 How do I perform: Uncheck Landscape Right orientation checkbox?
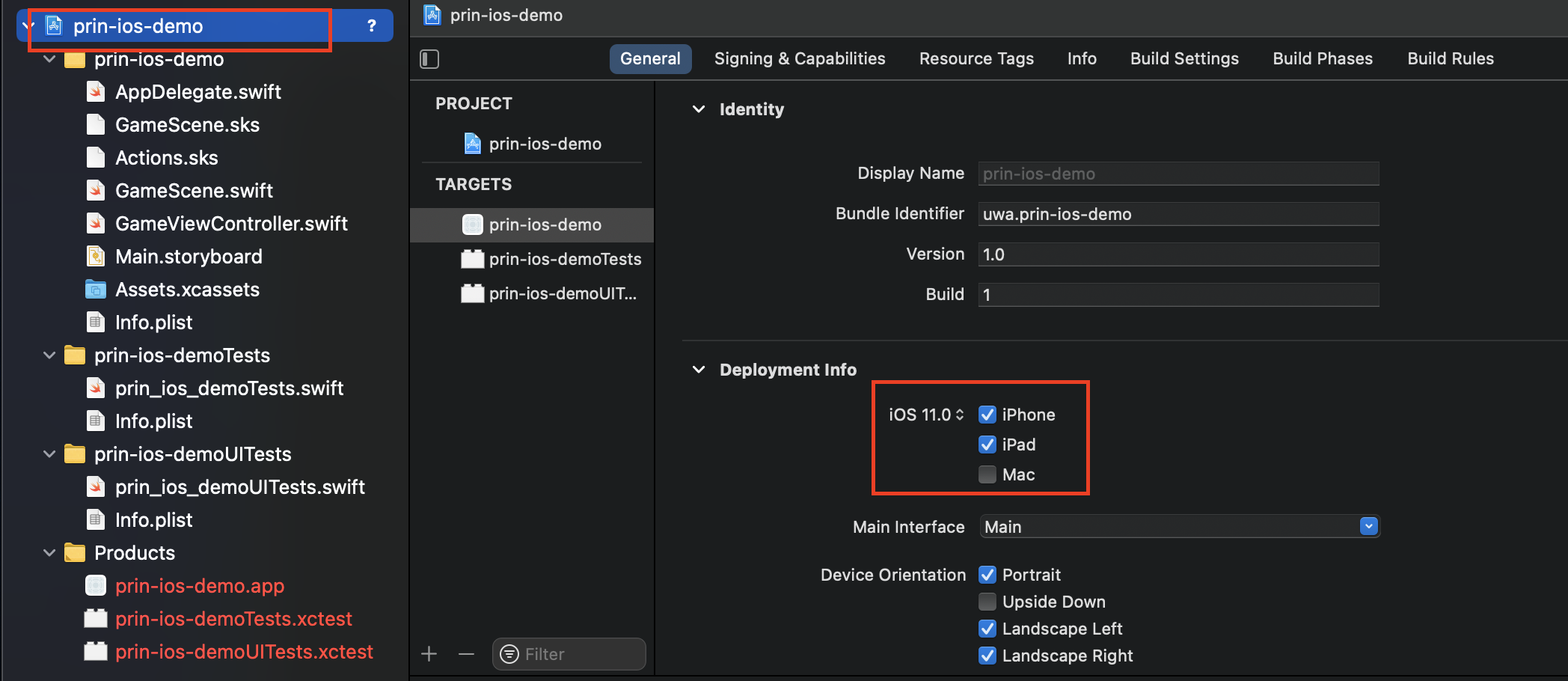point(987,656)
